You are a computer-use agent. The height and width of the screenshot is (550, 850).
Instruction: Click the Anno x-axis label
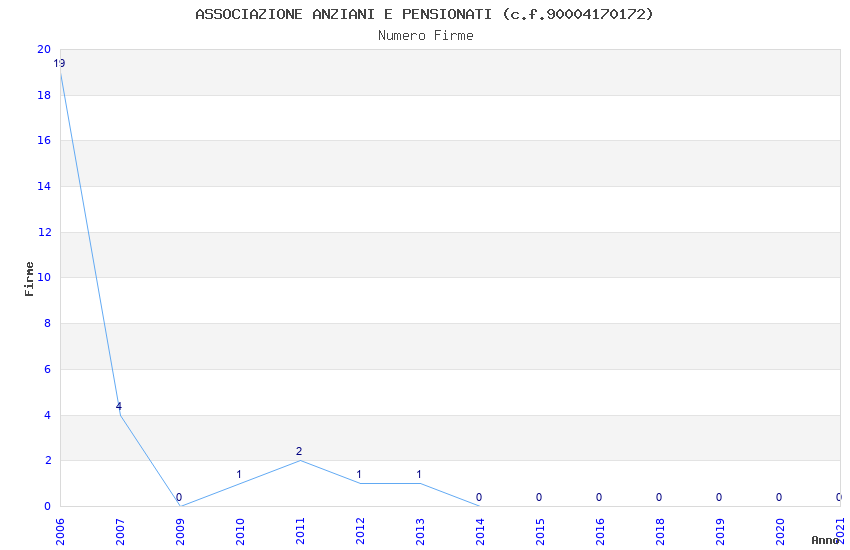tap(825, 540)
